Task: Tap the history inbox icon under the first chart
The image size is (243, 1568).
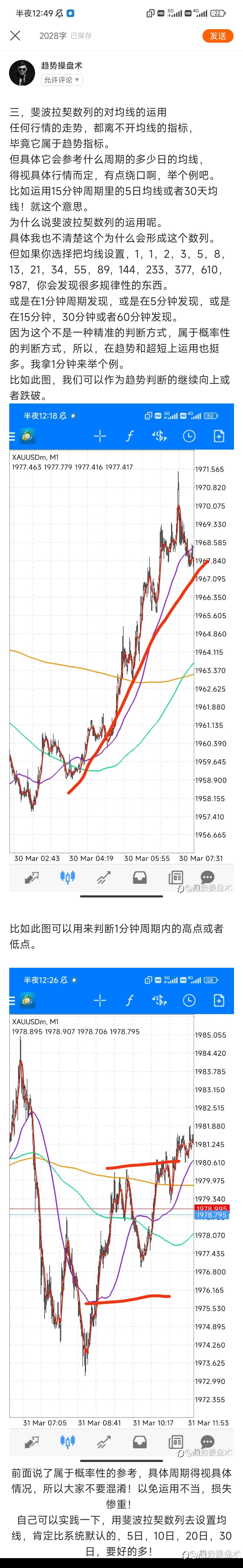Action: point(140,877)
